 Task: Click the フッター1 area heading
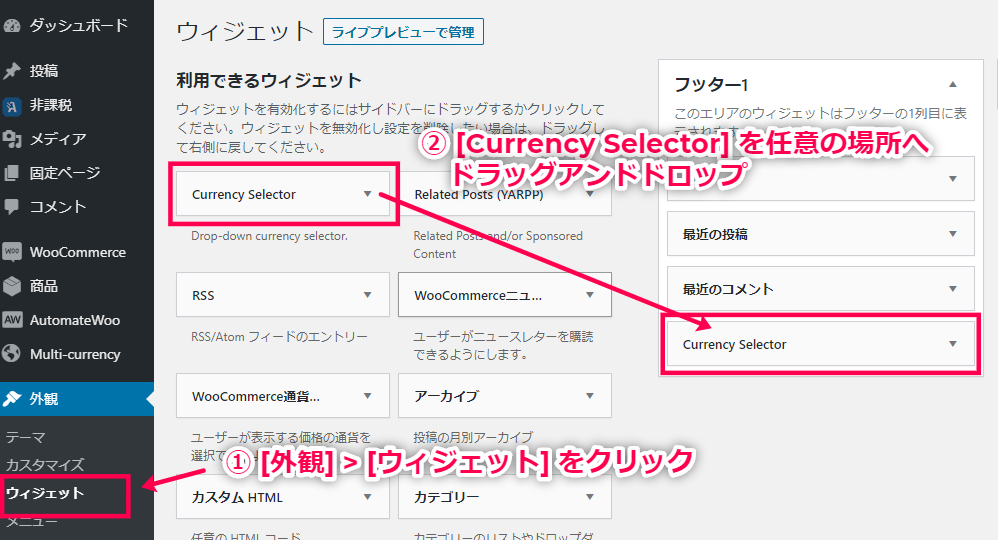[711, 84]
